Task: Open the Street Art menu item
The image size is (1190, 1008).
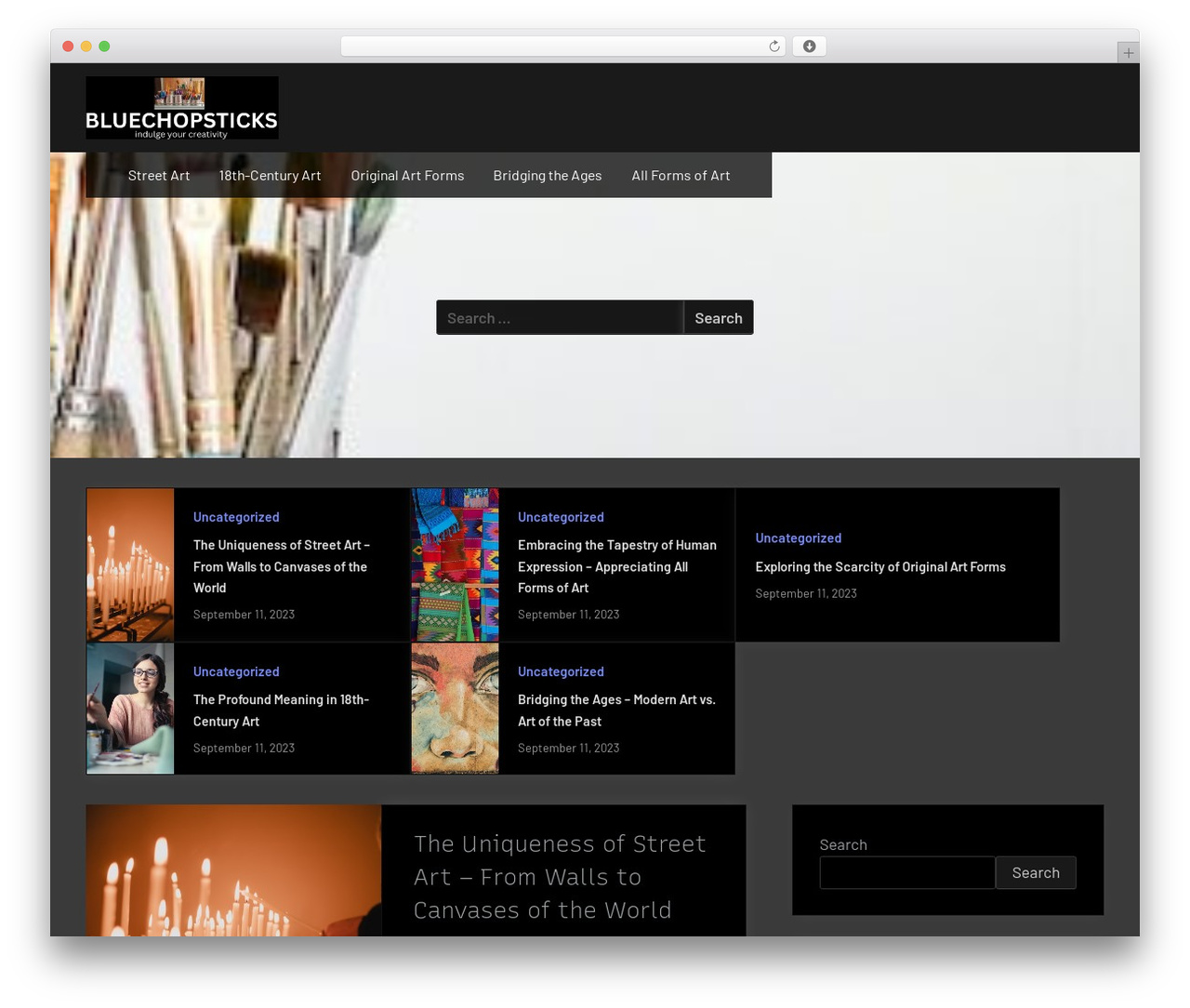Action: coord(159,176)
